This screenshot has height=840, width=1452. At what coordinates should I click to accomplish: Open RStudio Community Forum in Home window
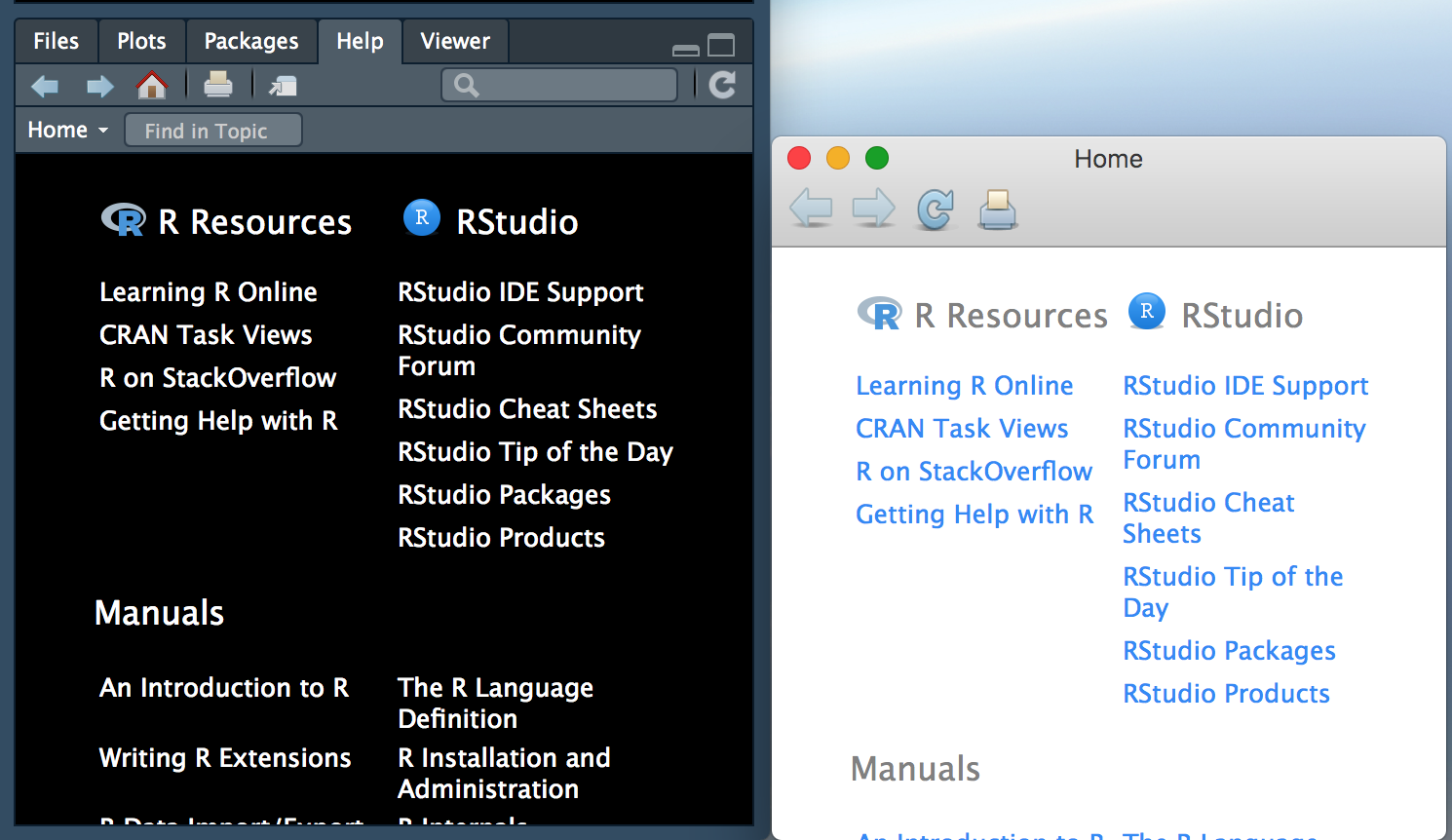(1244, 444)
